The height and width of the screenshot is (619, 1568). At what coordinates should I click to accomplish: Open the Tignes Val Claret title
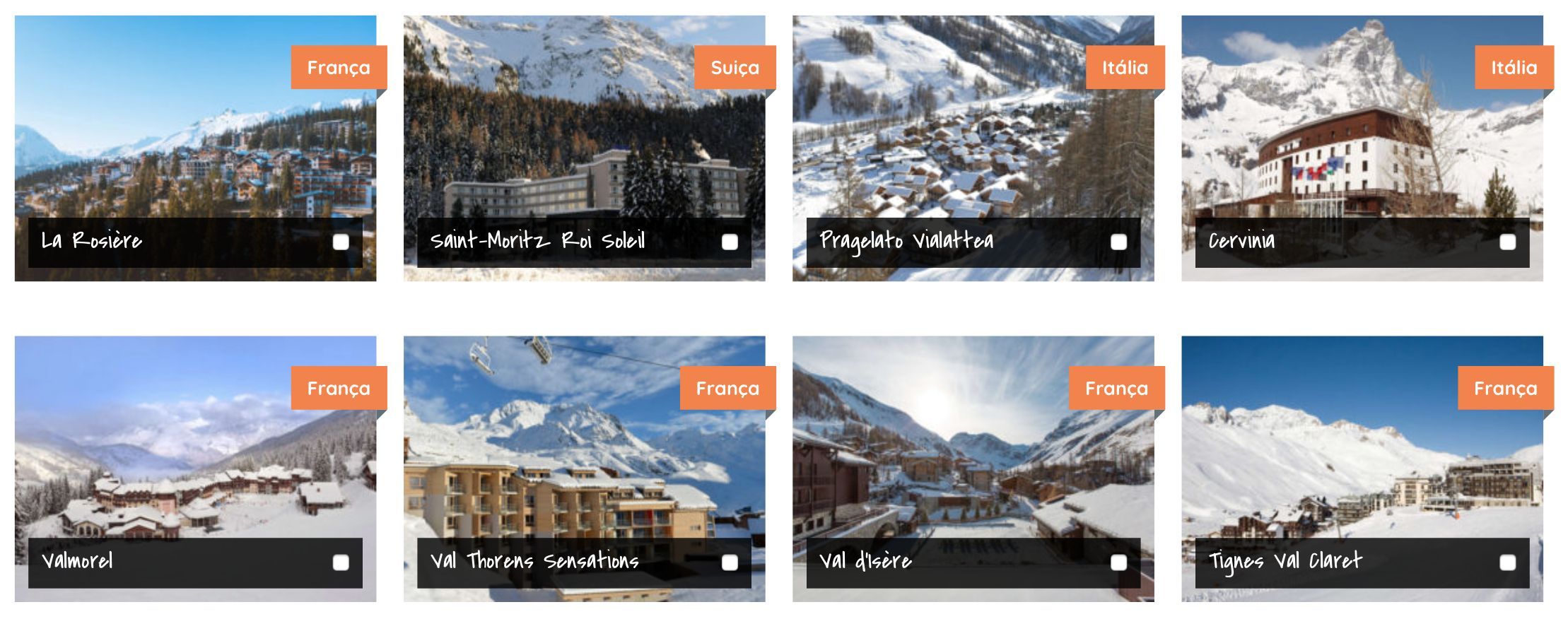pos(1285,562)
